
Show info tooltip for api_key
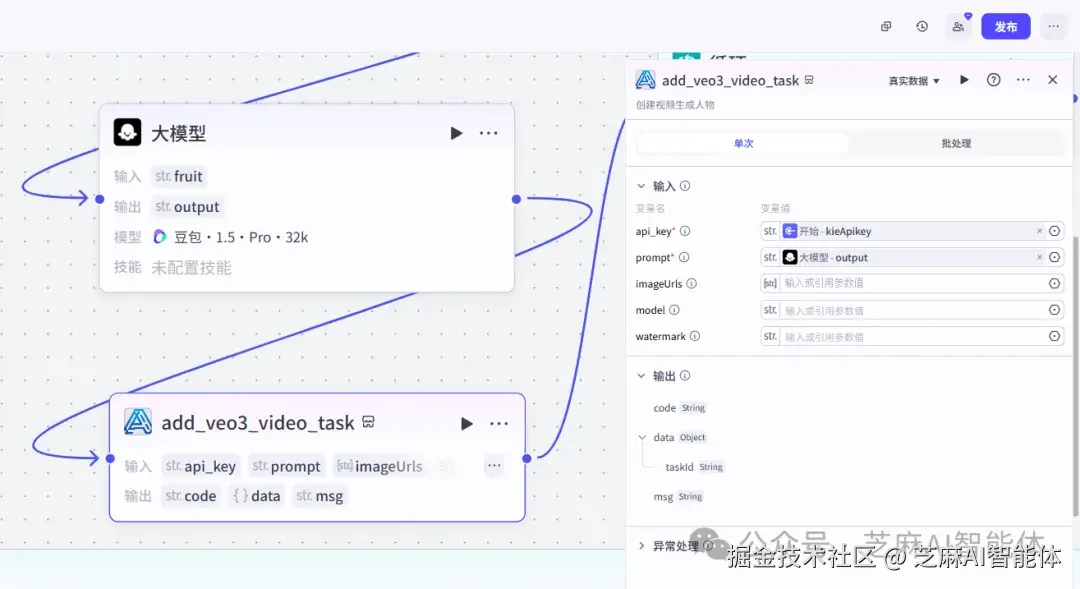(685, 231)
